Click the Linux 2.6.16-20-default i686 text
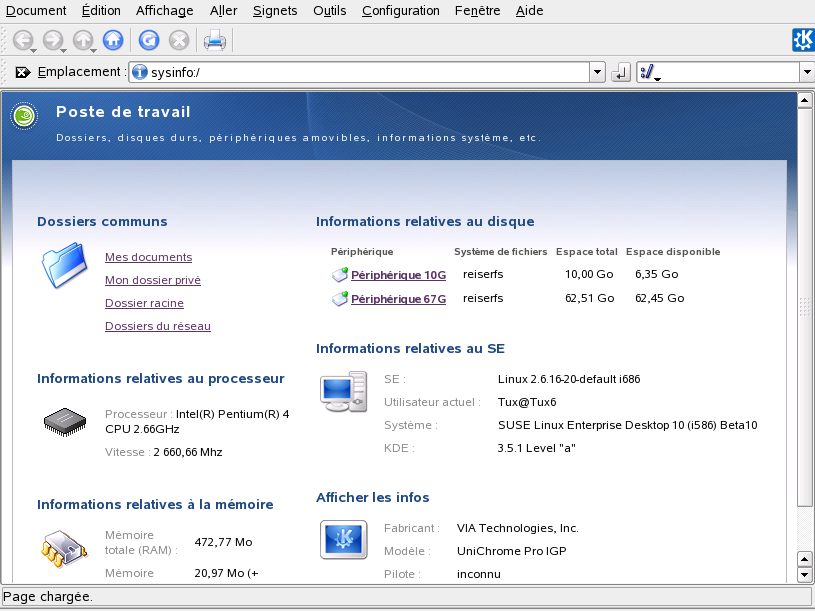Screen dimensions: 815x611 pos(569,379)
